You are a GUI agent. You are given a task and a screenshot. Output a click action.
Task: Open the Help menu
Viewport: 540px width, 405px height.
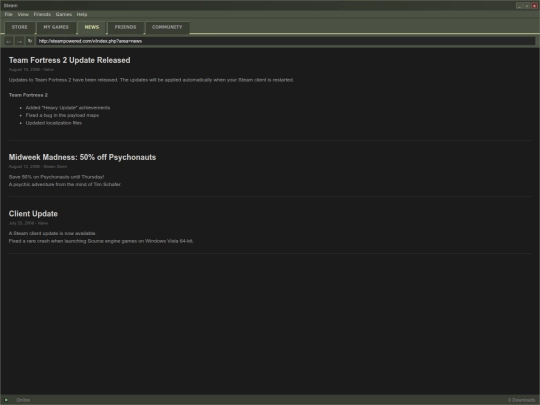click(82, 14)
